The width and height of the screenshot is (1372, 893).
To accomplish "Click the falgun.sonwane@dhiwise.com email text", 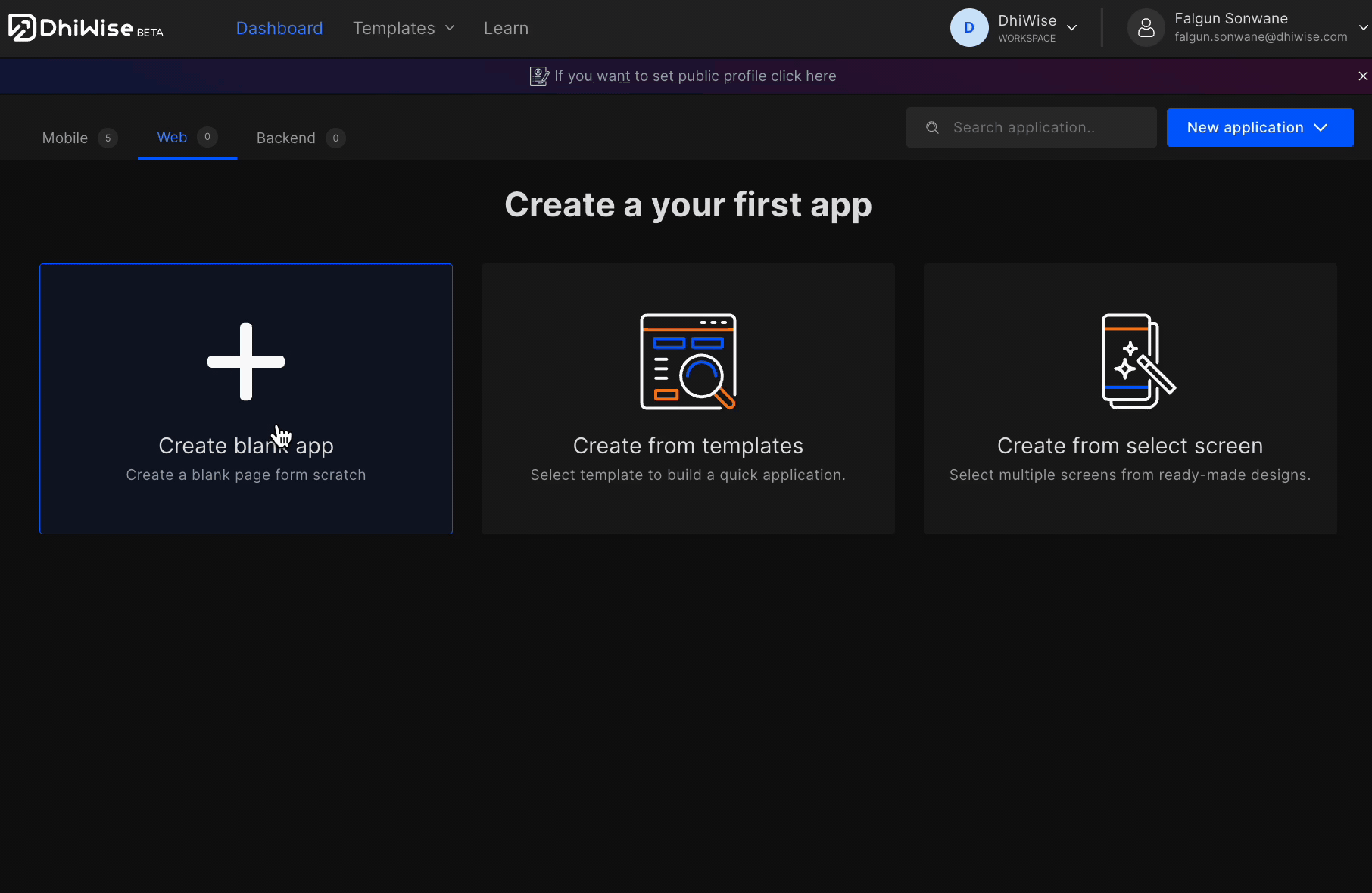I will (1261, 37).
